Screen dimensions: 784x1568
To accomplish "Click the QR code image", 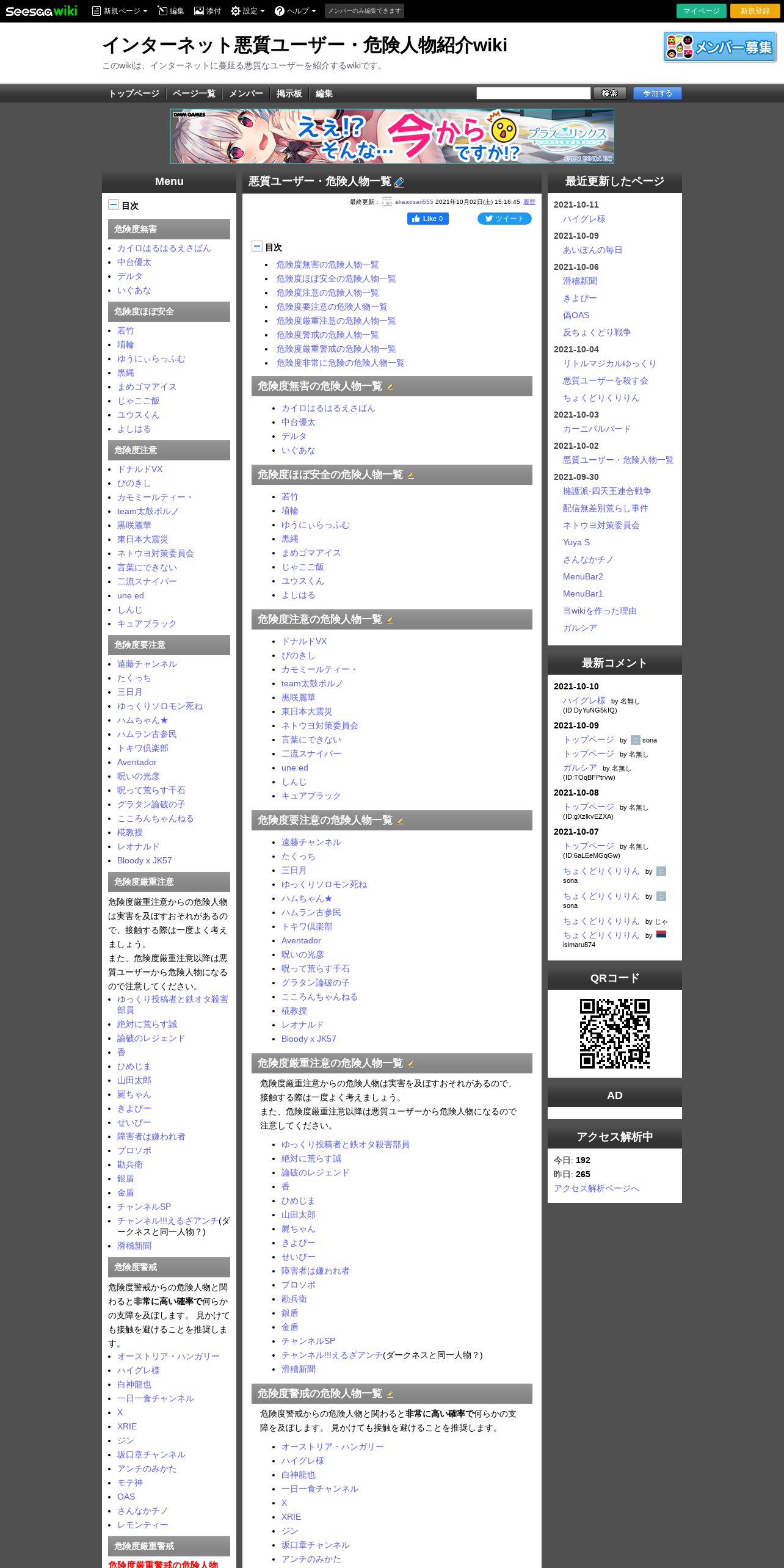I will (615, 1034).
